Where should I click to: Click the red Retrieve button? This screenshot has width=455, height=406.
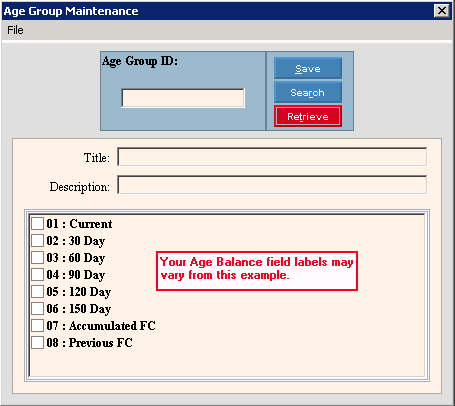click(308, 116)
